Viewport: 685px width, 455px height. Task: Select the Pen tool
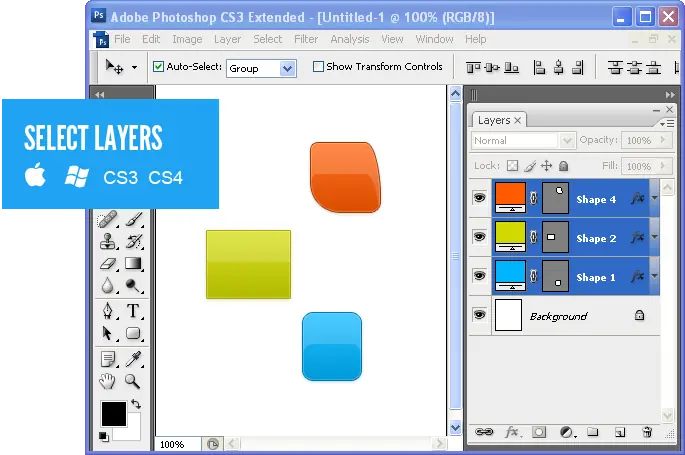tap(107, 311)
